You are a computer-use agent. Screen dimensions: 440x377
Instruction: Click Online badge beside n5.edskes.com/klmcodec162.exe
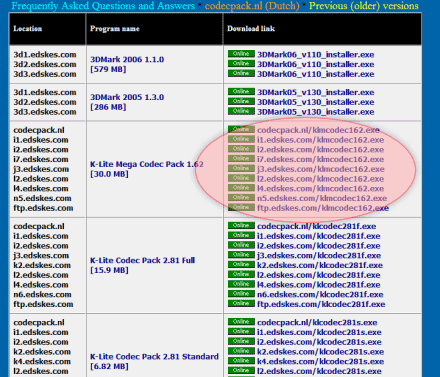241,198
